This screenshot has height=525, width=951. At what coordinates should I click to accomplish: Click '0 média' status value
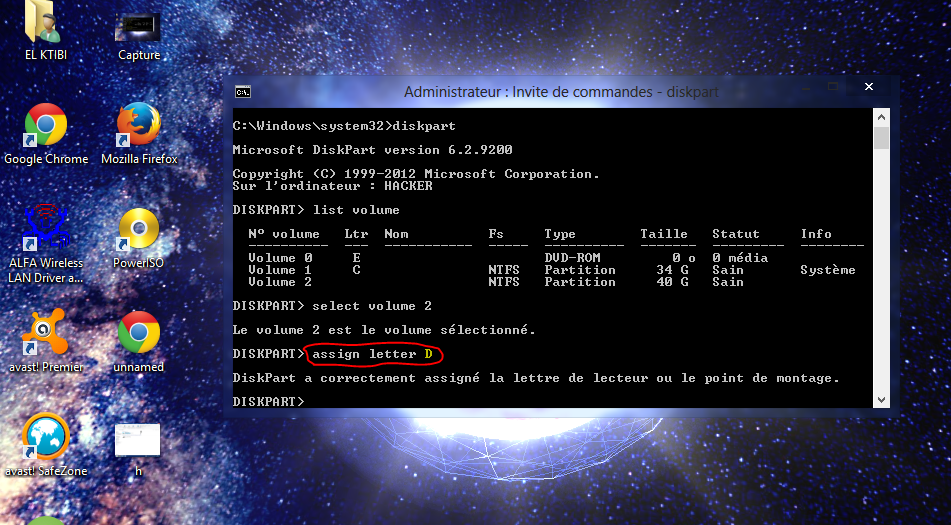pos(740,258)
